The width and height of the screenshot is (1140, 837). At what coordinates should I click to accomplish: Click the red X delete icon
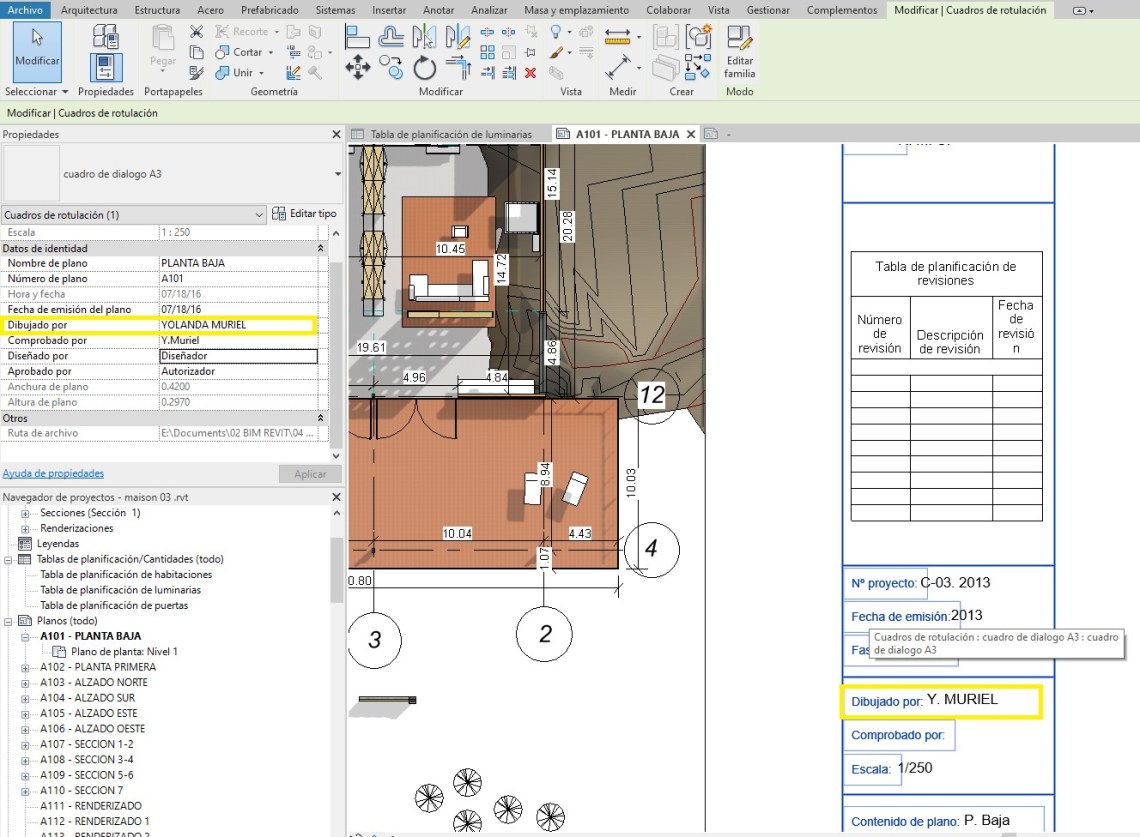[x=530, y=72]
